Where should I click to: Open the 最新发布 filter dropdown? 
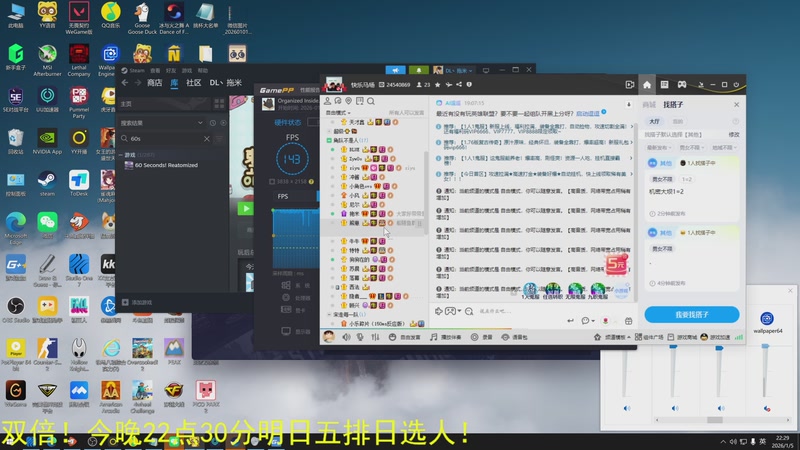pos(659,147)
